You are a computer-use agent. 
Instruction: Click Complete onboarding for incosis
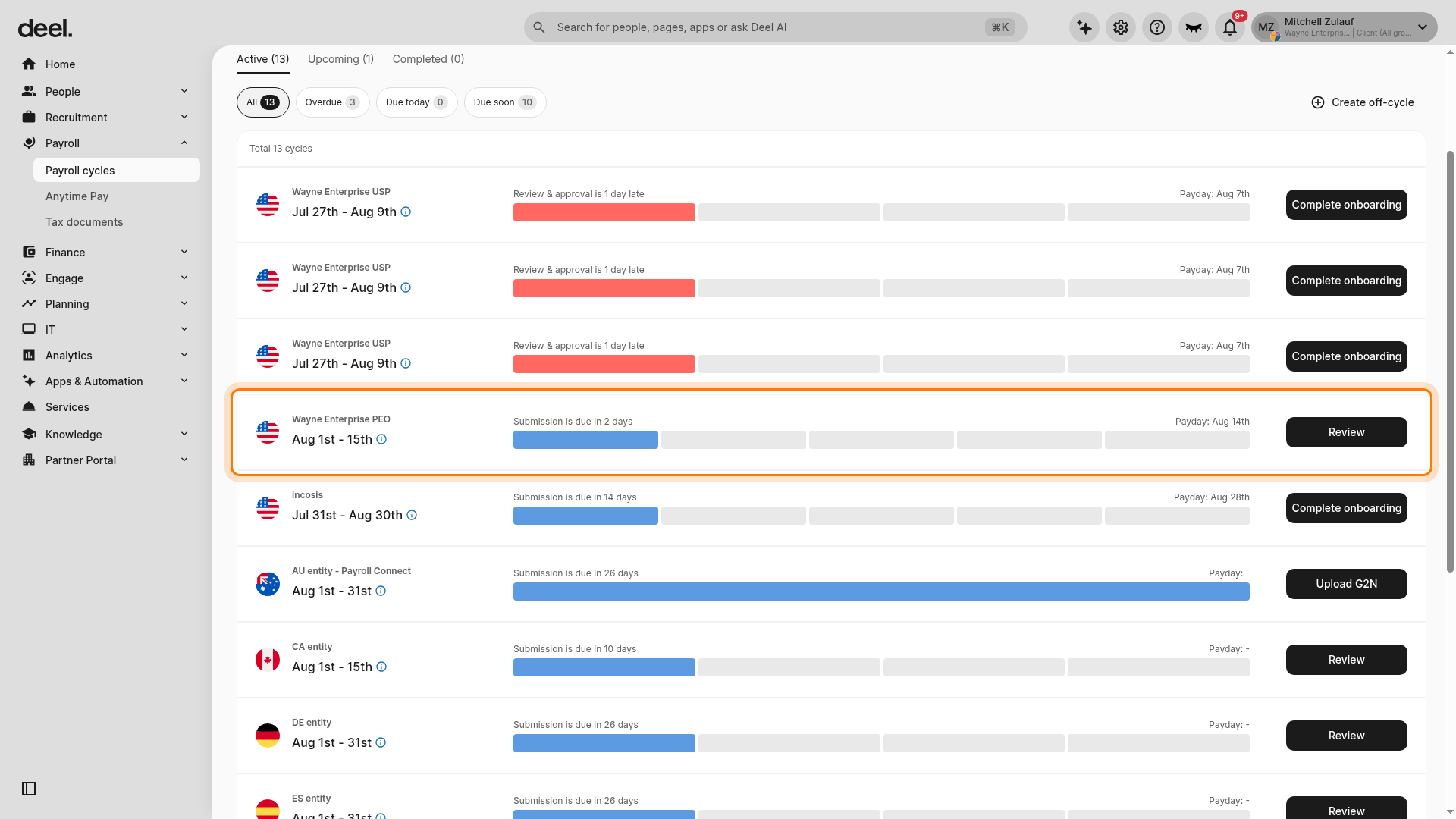pyautogui.click(x=1346, y=508)
